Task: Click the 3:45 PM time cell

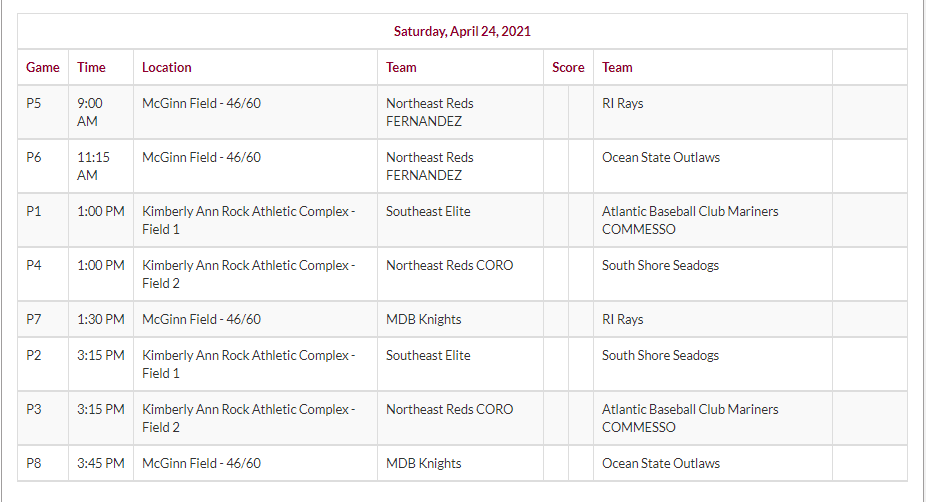Action: coord(101,463)
